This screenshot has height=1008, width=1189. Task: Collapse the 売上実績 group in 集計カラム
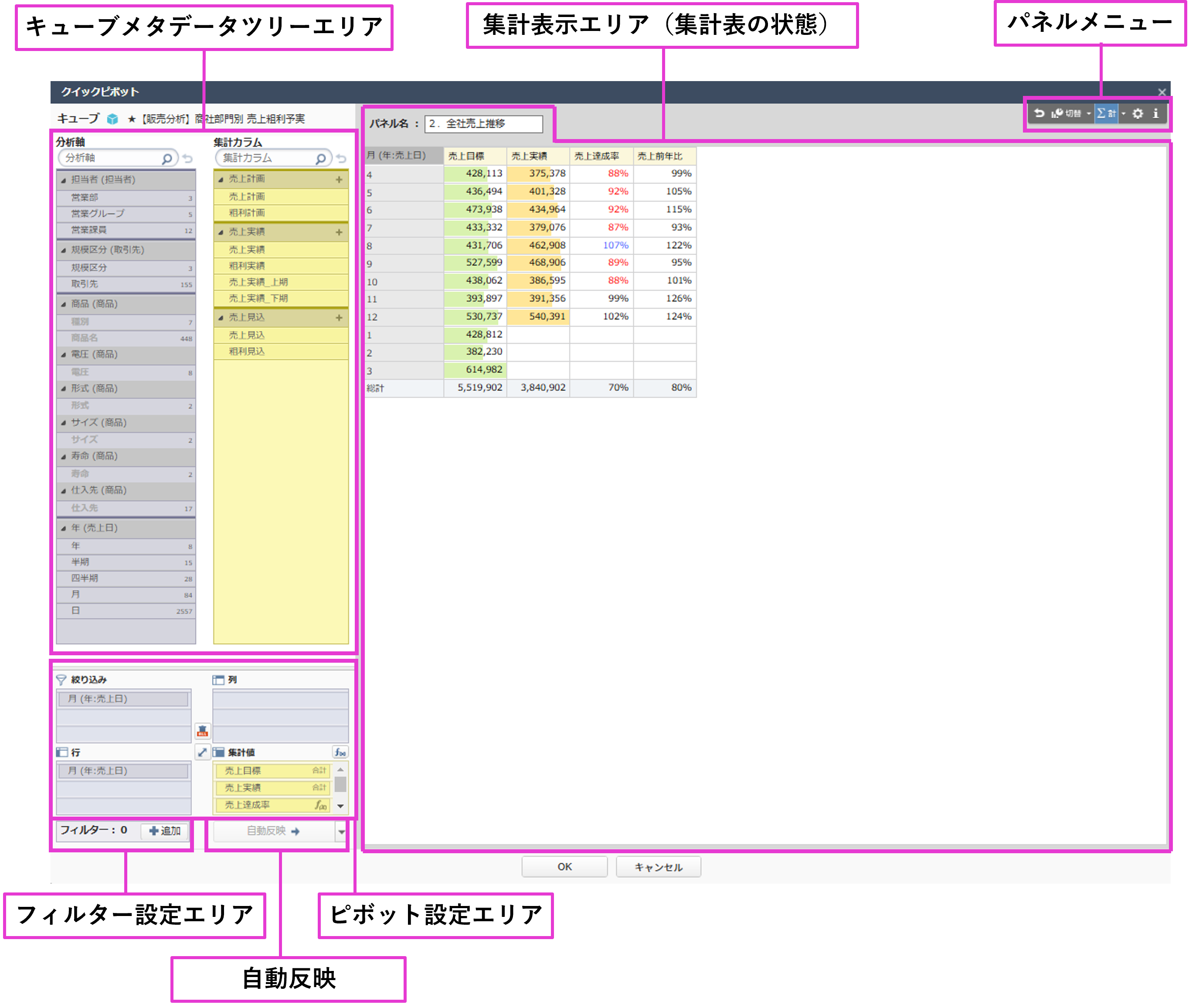click(x=221, y=232)
